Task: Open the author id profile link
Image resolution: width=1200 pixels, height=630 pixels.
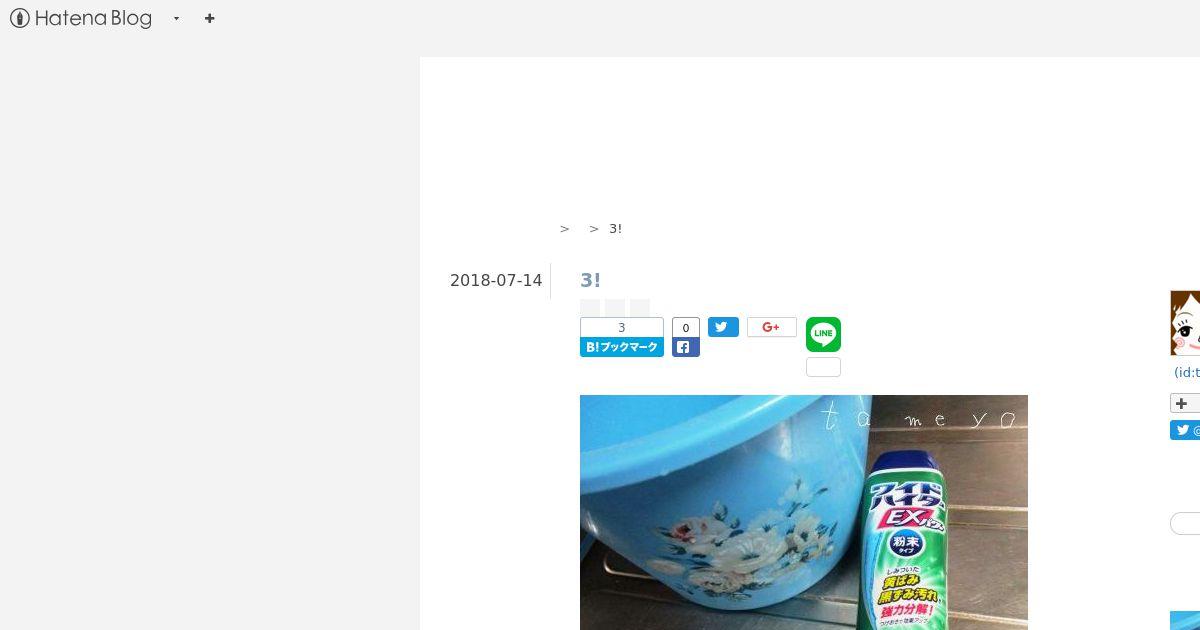Action: [x=1187, y=372]
